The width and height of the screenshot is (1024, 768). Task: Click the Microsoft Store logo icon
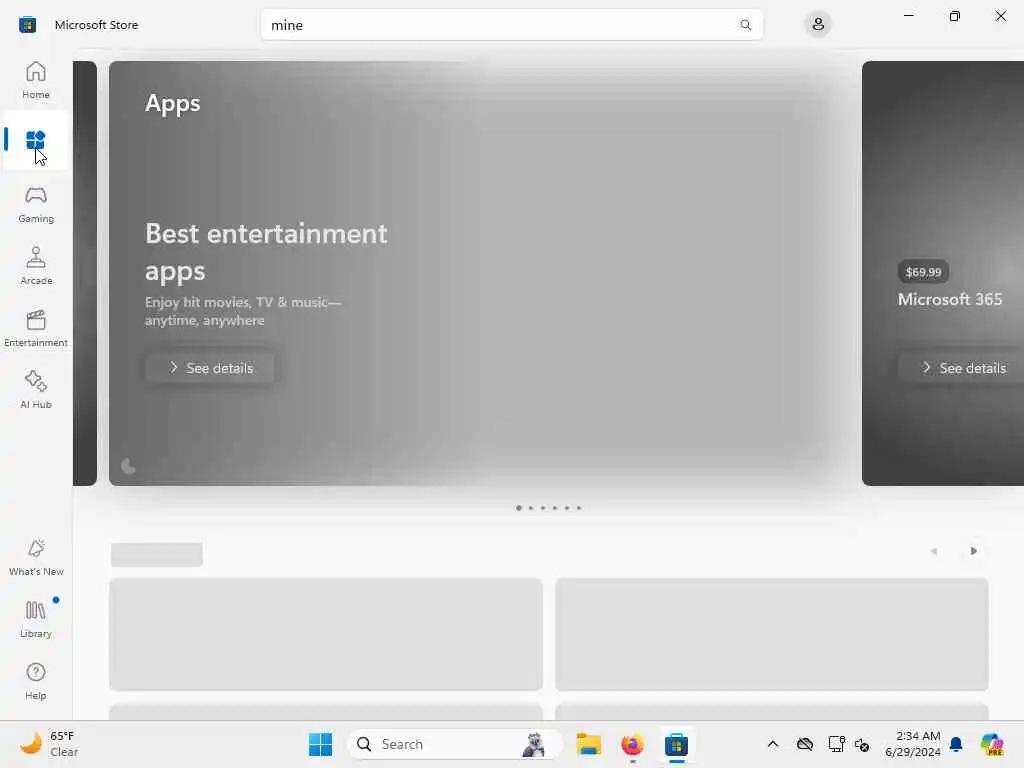(27, 25)
